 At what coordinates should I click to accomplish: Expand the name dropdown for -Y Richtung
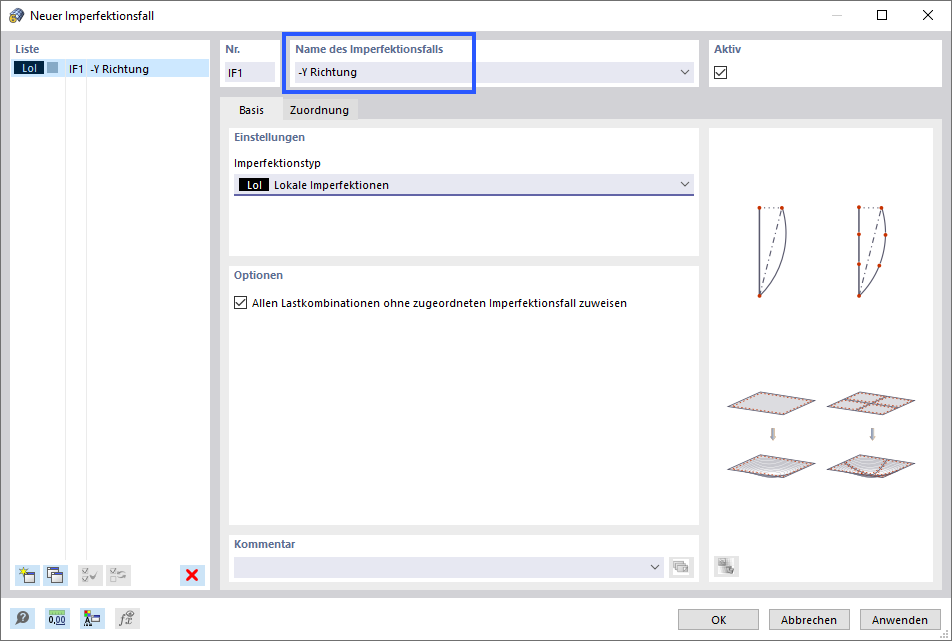[686, 72]
